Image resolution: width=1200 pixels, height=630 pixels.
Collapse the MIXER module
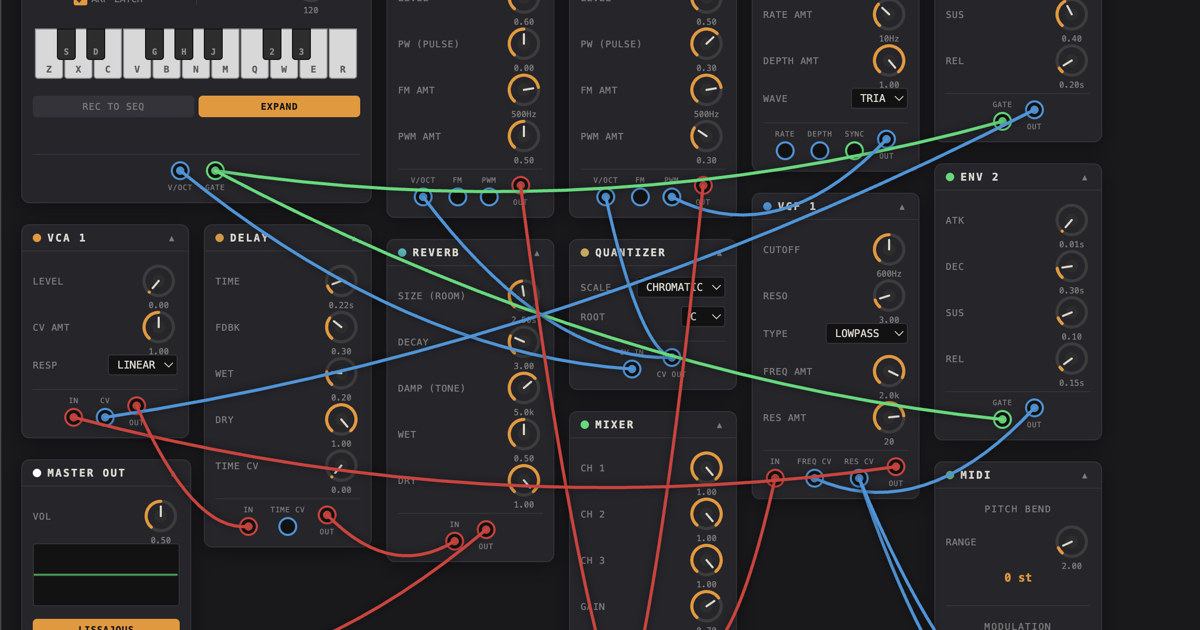(x=719, y=425)
